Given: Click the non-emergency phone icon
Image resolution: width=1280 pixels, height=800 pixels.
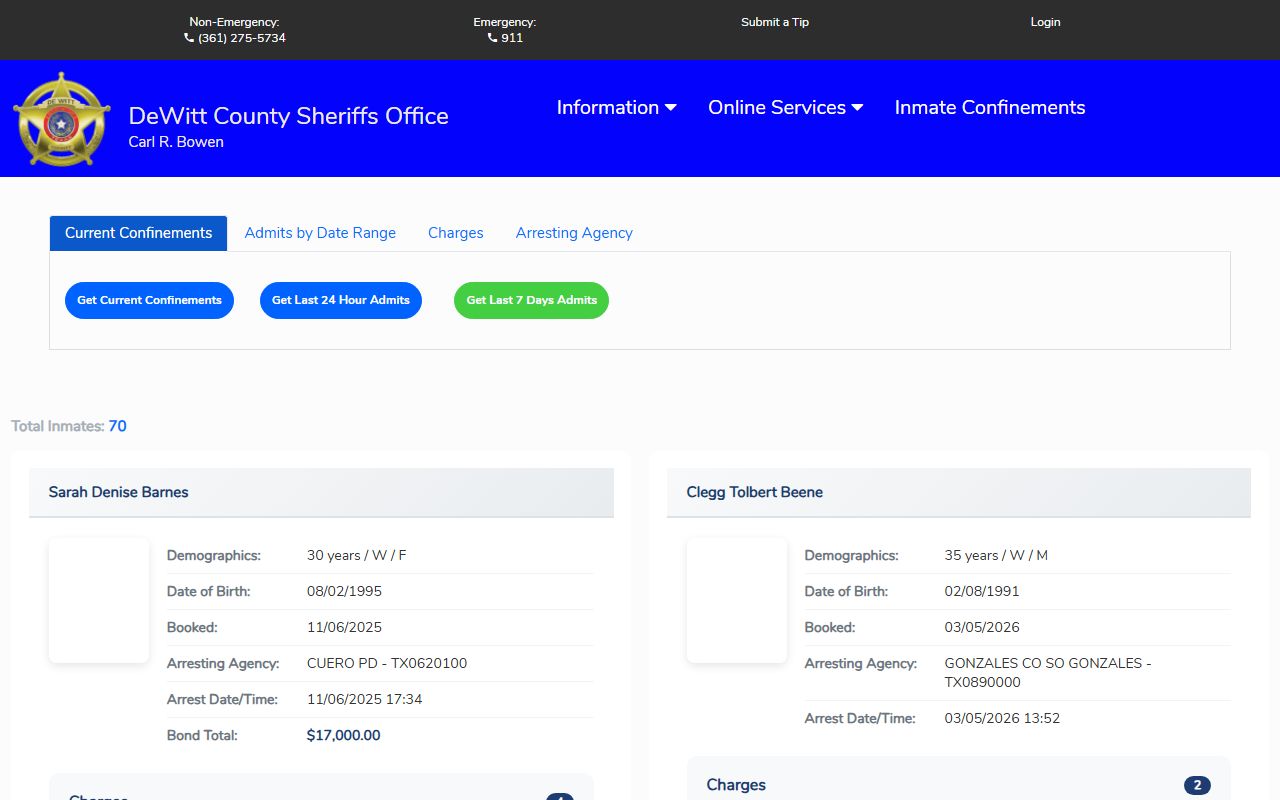Looking at the screenshot, I should point(189,38).
